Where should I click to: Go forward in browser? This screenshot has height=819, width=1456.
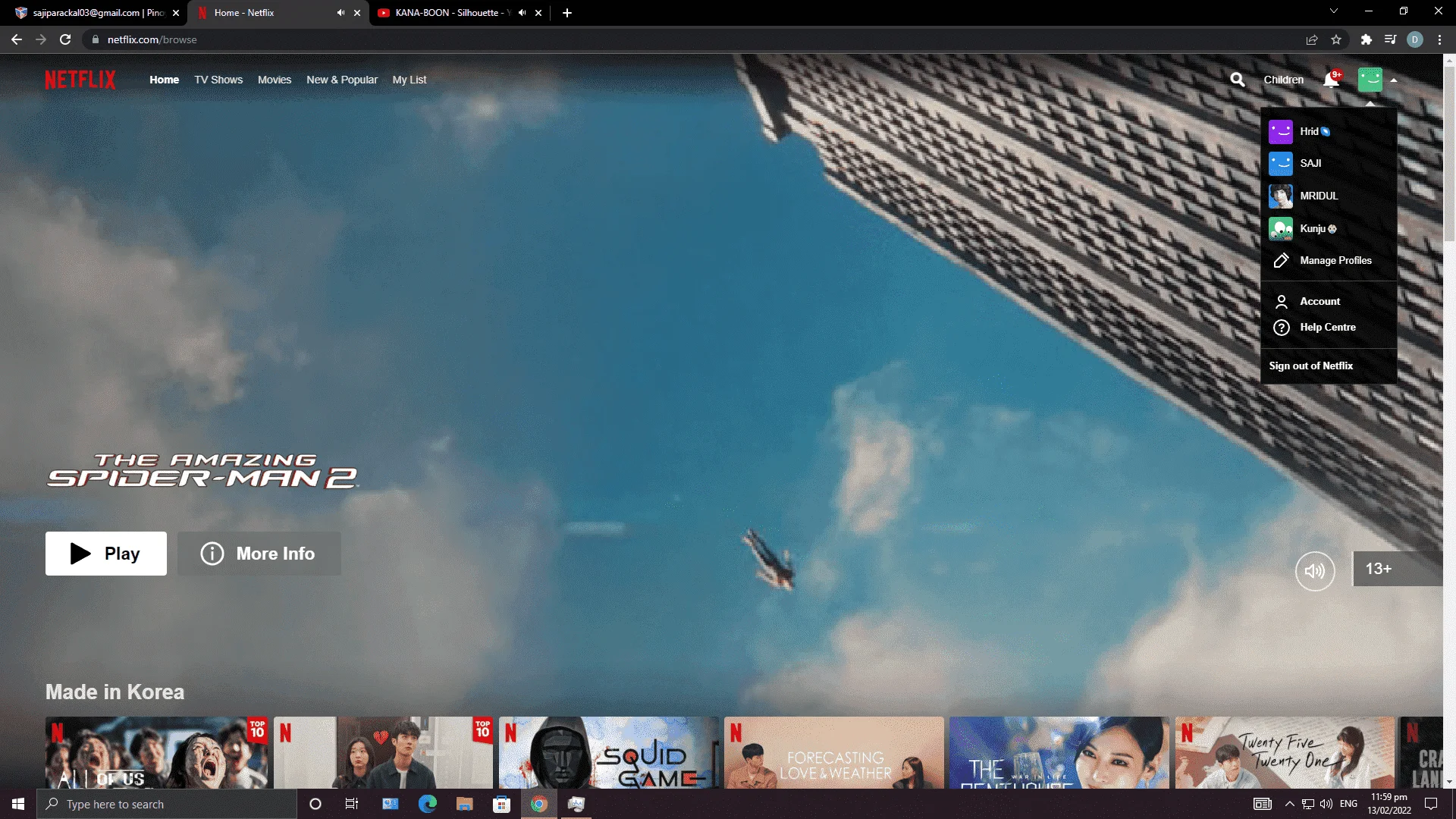click(x=41, y=39)
